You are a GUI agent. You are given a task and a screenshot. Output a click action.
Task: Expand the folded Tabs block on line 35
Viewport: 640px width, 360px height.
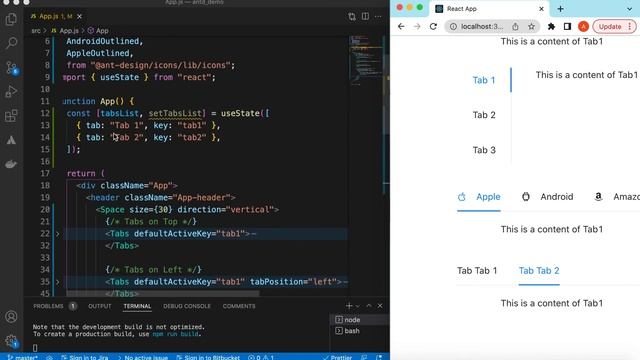click(58, 282)
